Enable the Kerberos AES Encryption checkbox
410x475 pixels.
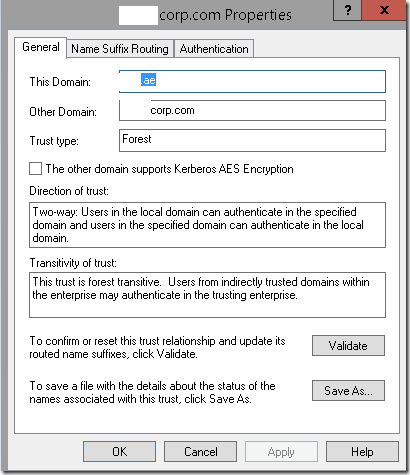pos(36,169)
